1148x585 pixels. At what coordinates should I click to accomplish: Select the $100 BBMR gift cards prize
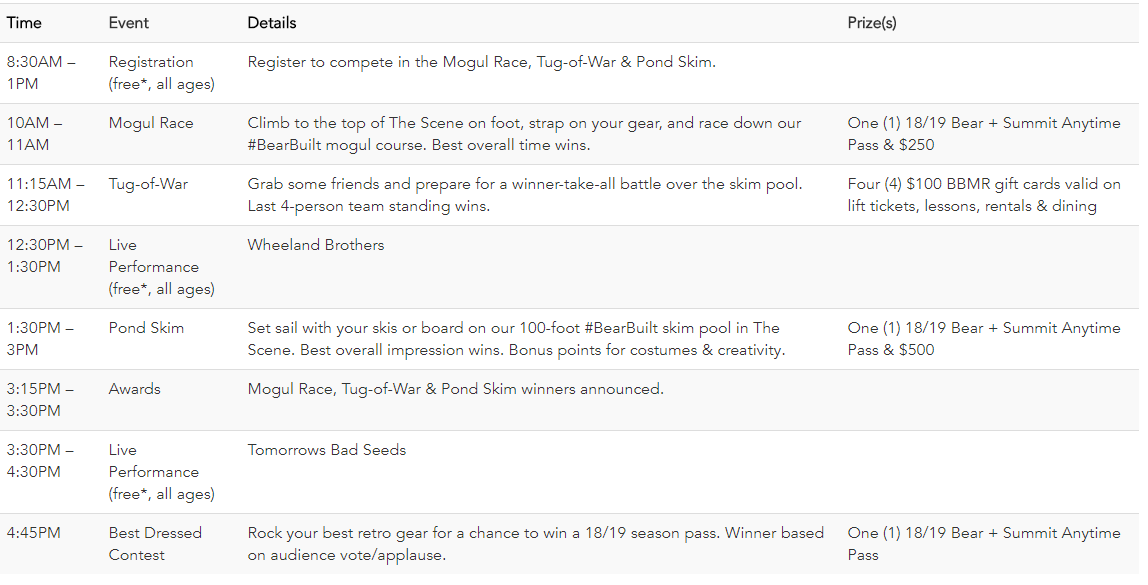(983, 195)
